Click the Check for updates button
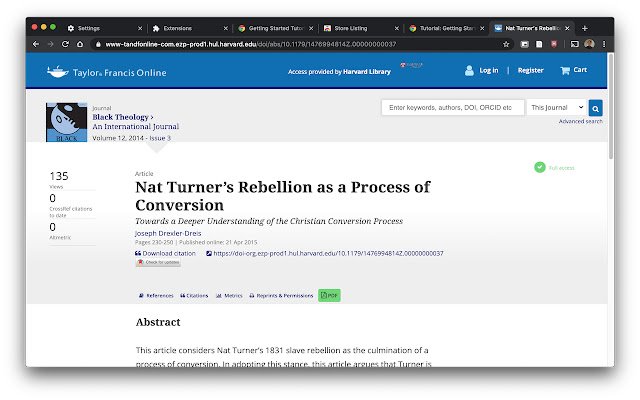This screenshot has height=400, width=640. click(x=158, y=262)
